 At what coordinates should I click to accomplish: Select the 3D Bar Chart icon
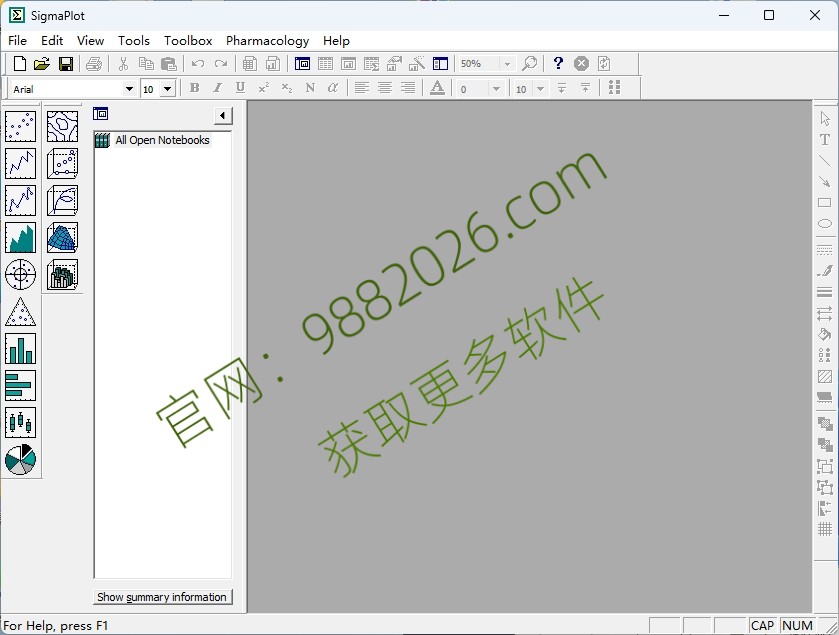pyautogui.click(x=62, y=274)
